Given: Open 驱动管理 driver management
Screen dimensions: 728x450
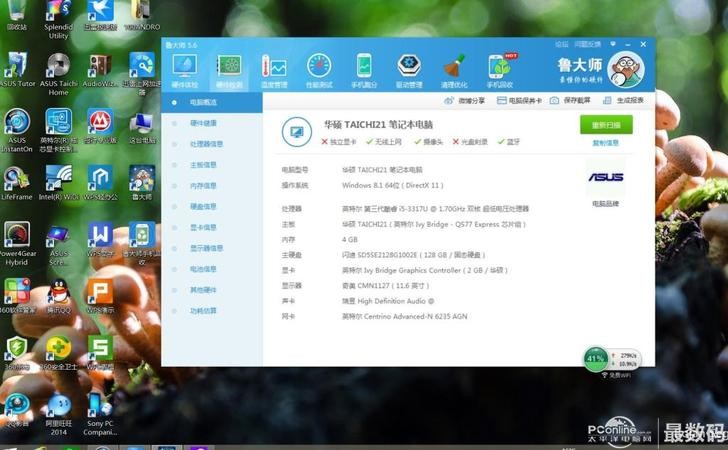Looking at the screenshot, I should point(409,71).
